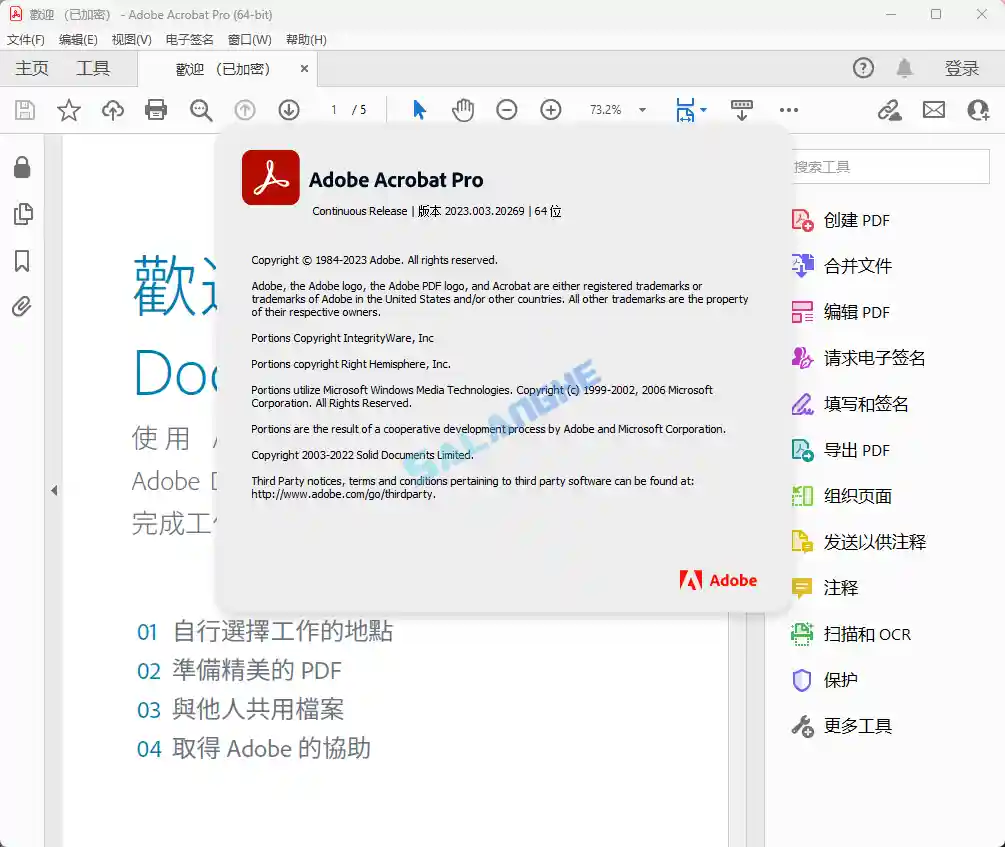Open the 帮助 menu

[x=306, y=39]
